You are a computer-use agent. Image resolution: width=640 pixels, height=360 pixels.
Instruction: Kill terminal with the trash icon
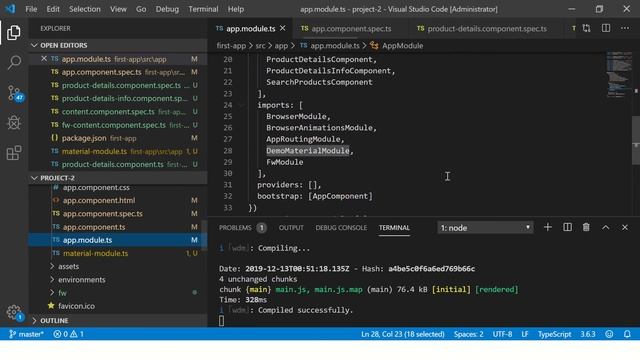pyautogui.click(x=586, y=227)
